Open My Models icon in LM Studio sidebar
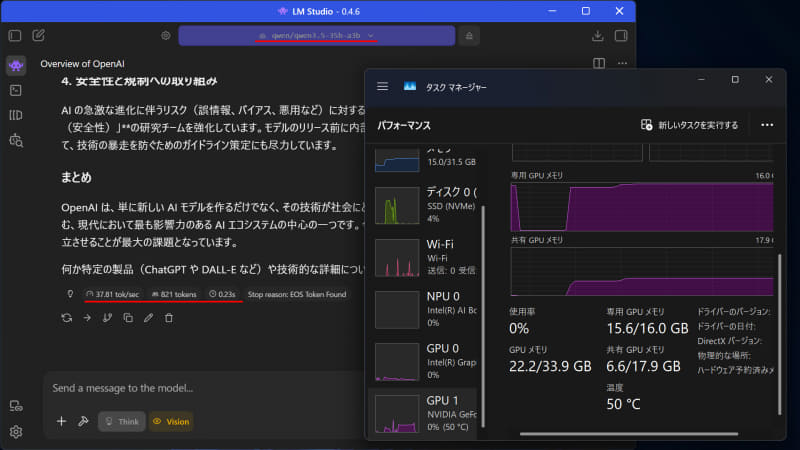The height and width of the screenshot is (450, 800). 16,115
